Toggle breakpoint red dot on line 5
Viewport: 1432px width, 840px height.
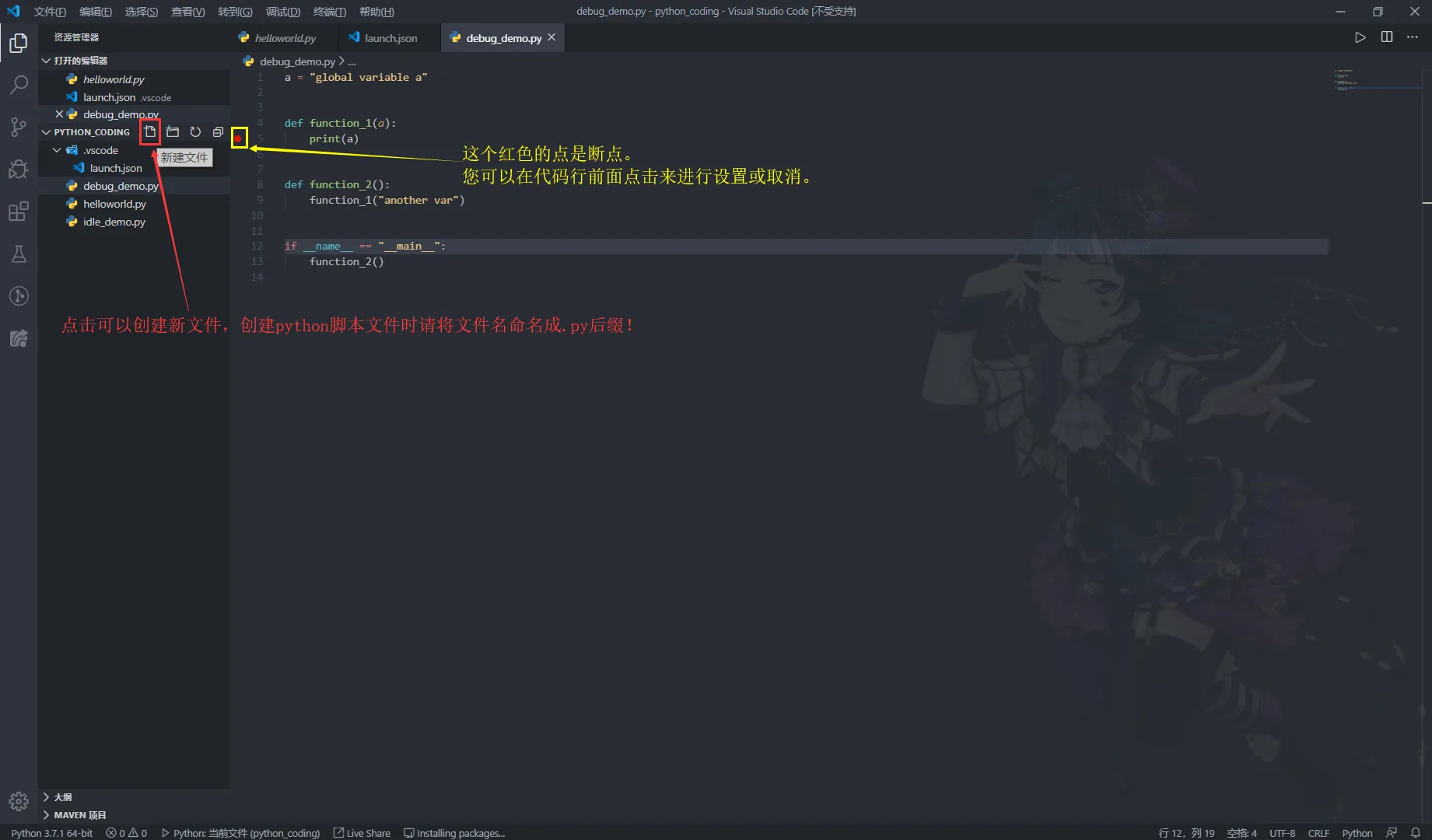pyautogui.click(x=239, y=138)
